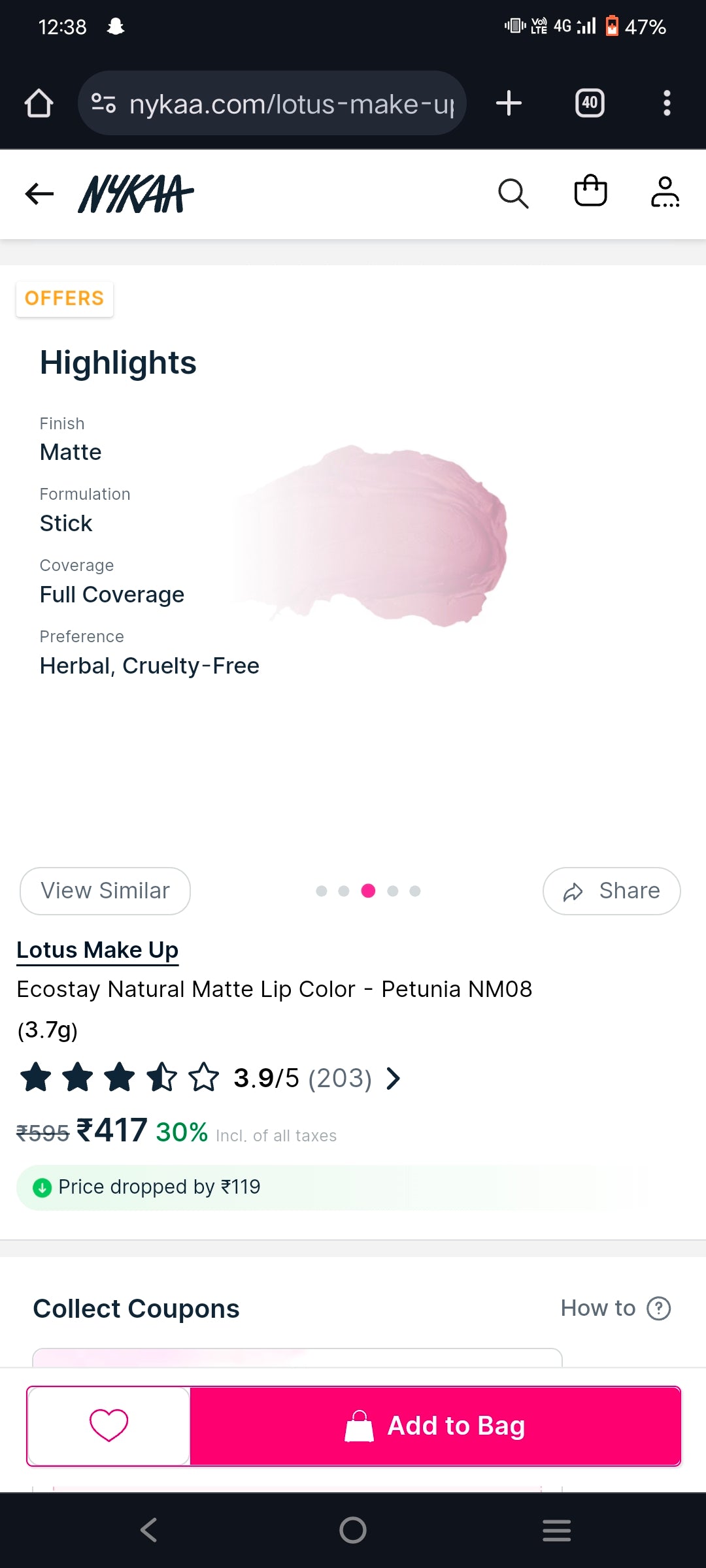706x1568 pixels.
Task: Expand ratings with the chevron arrow
Action: coord(393,1078)
